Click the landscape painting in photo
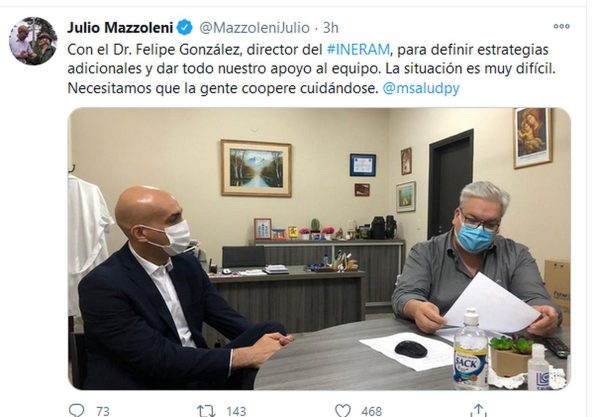600x417 pixels. (x=256, y=168)
